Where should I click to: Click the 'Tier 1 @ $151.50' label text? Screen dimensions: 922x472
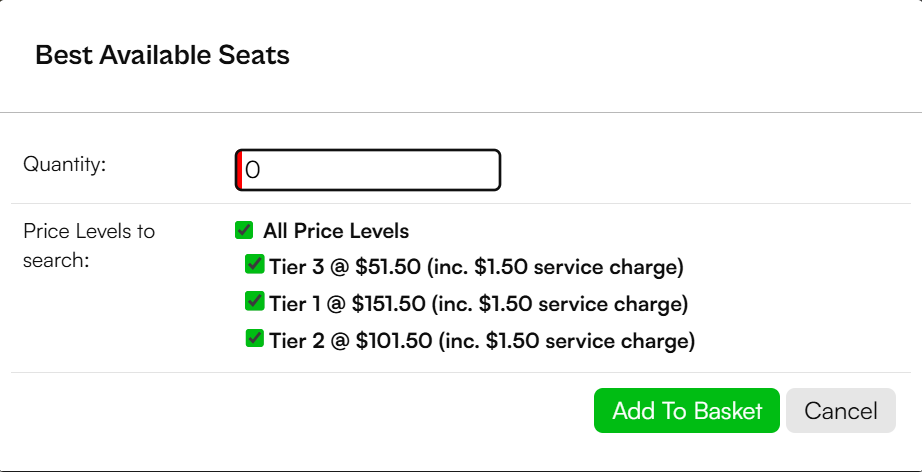pos(347,304)
